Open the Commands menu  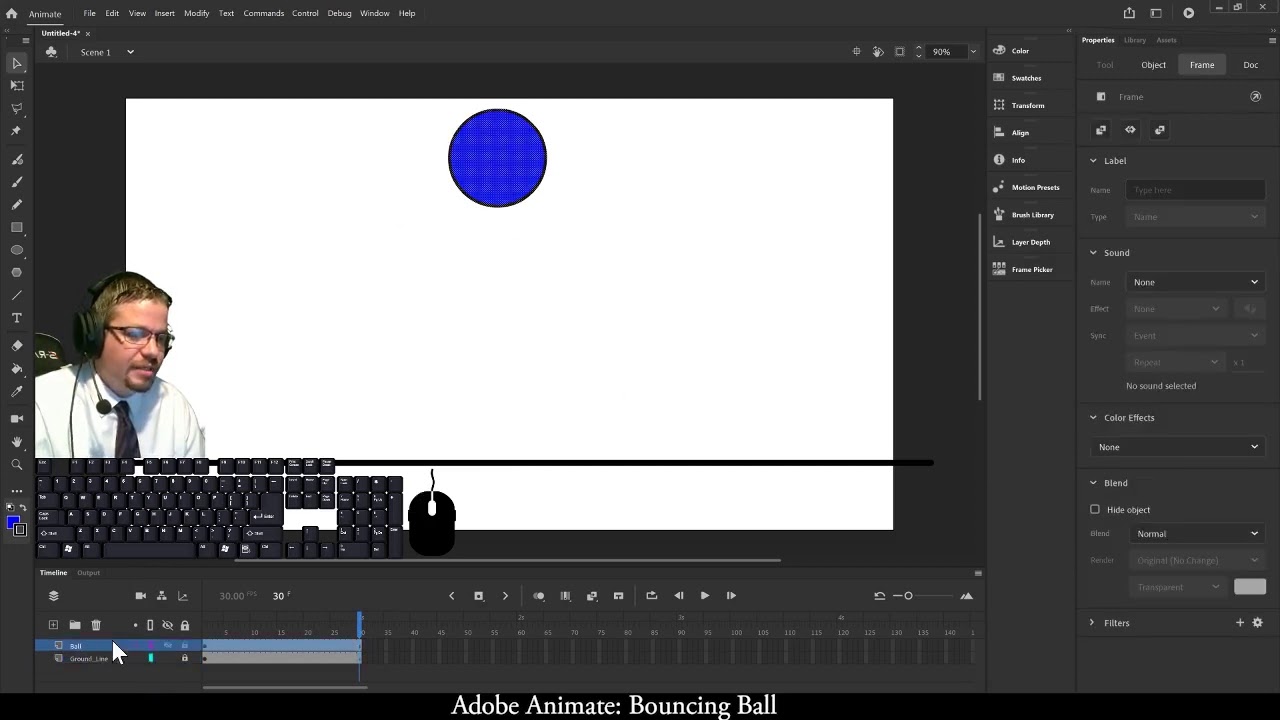click(x=263, y=13)
